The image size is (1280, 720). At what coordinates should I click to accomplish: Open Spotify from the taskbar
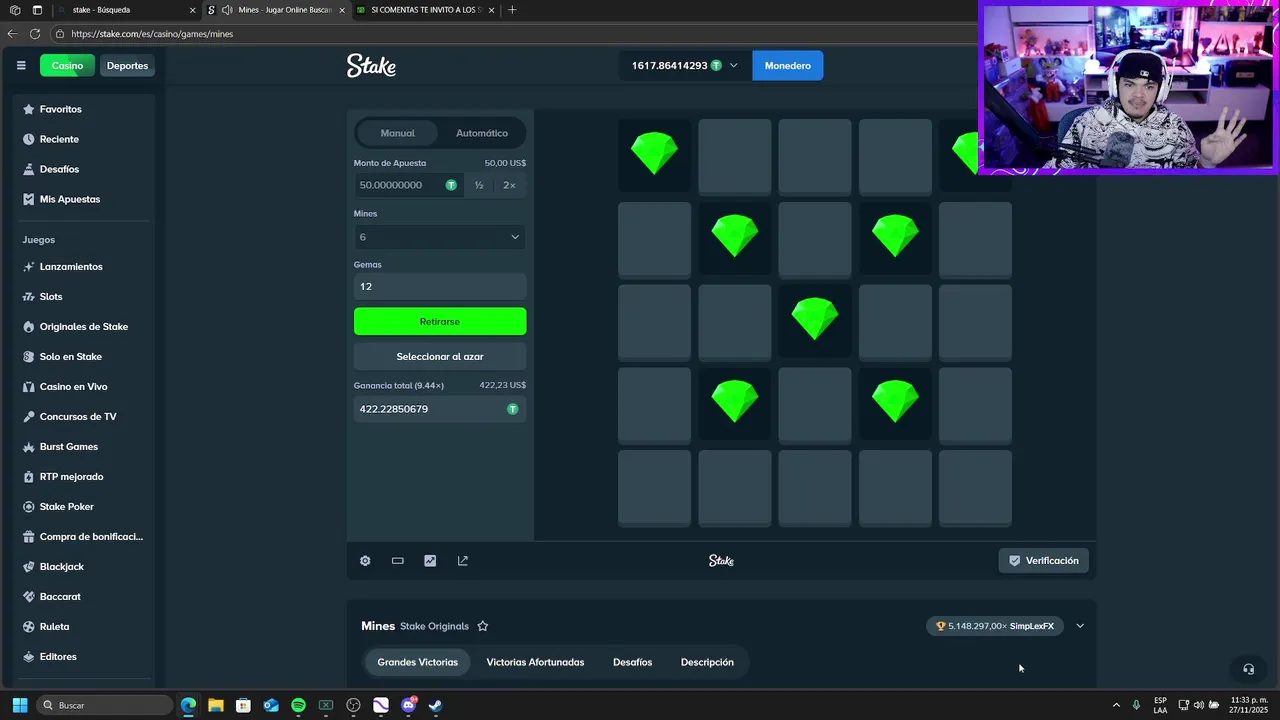(298, 705)
